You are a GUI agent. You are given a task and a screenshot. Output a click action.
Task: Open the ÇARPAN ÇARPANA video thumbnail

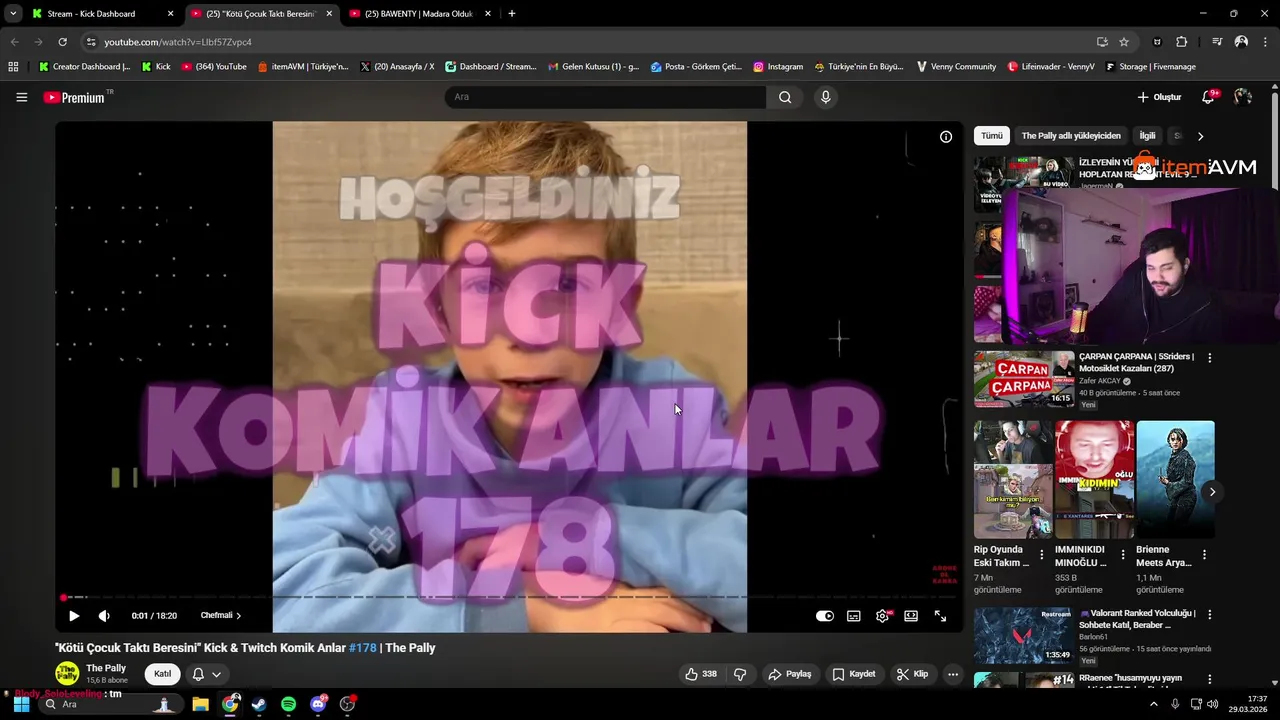click(1024, 379)
